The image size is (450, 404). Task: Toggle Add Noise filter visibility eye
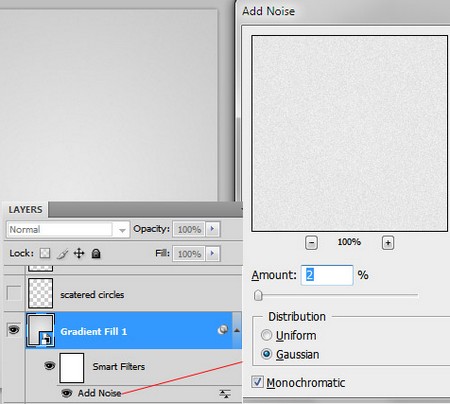tap(67, 393)
